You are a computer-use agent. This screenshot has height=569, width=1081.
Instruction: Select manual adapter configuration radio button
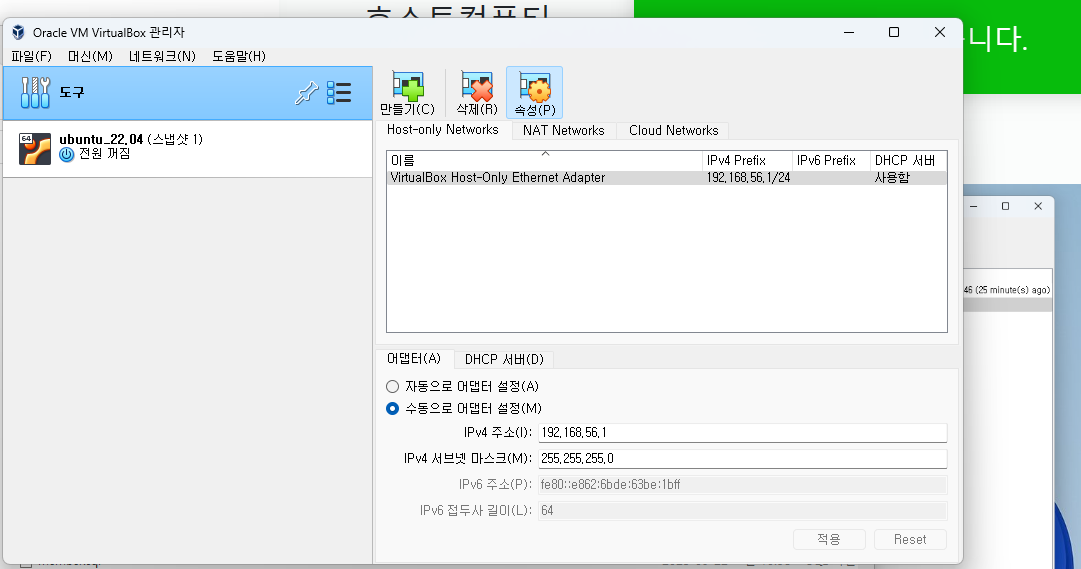(x=392, y=408)
